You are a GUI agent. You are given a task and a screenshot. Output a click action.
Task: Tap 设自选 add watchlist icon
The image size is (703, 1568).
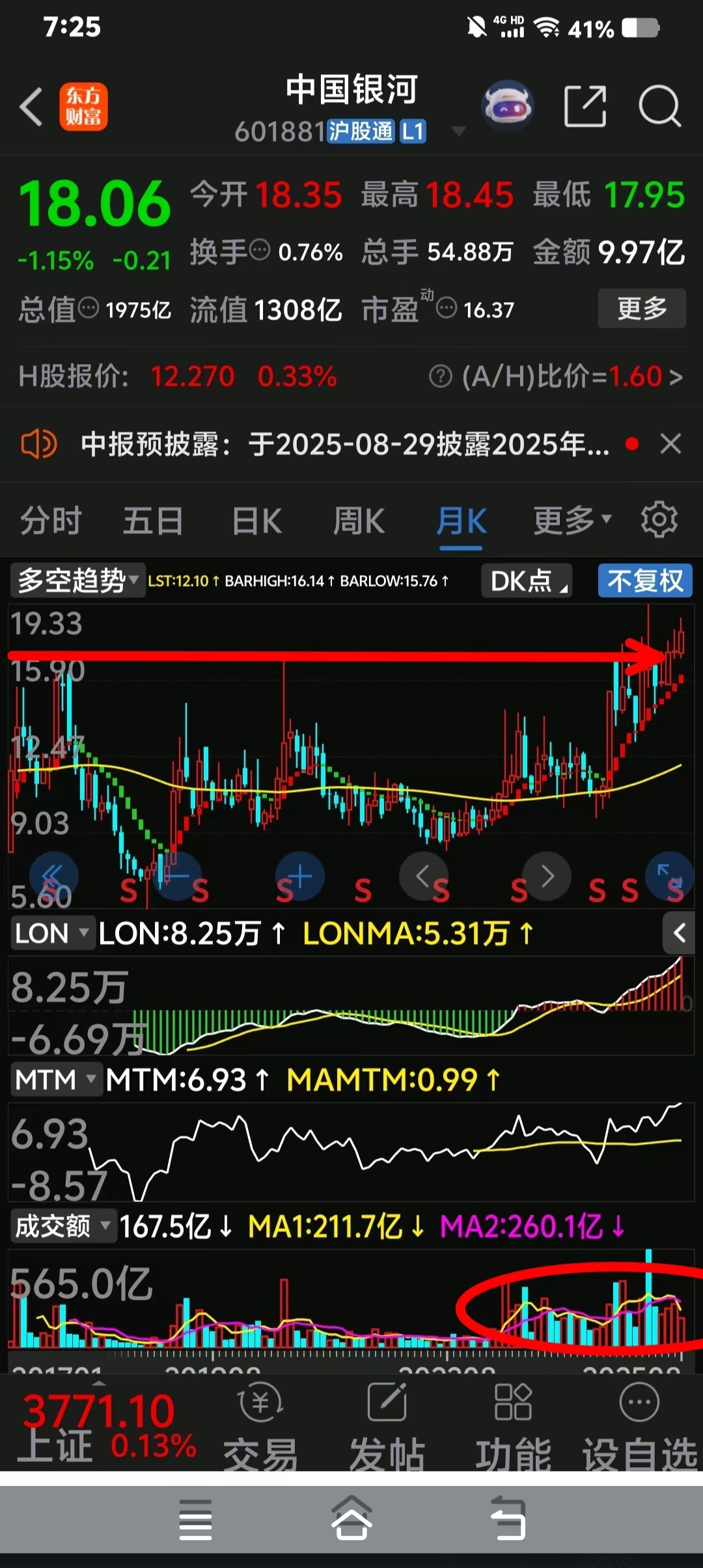point(639,1427)
